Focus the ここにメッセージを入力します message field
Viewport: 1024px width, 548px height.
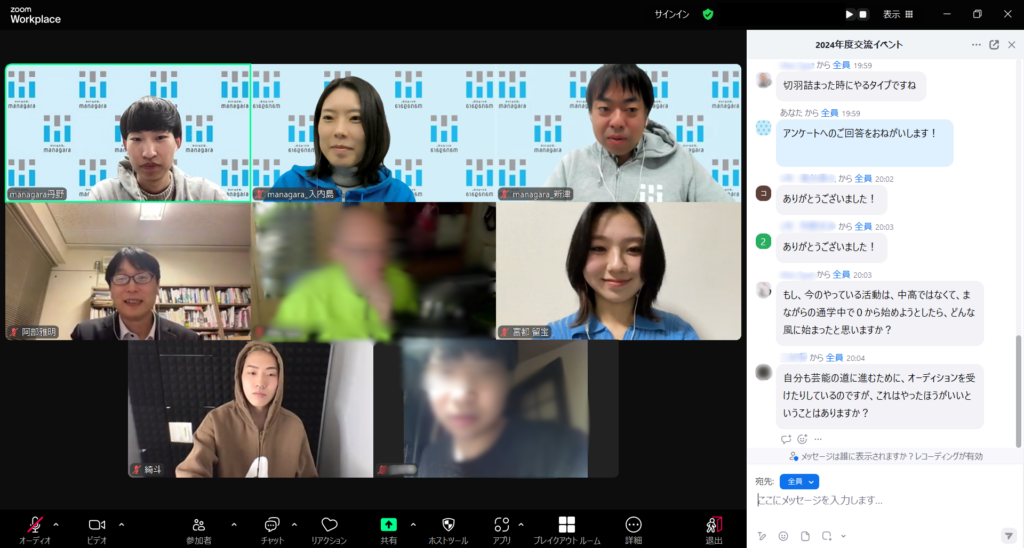click(x=882, y=500)
